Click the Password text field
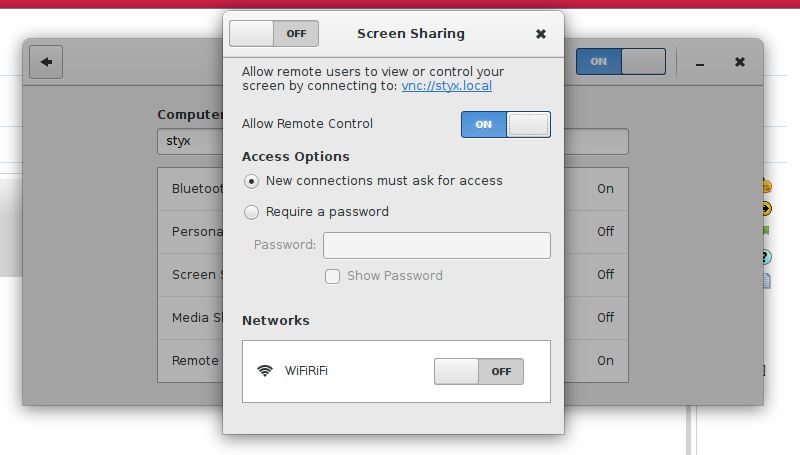Image resolution: width=800 pixels, height=455 pixels. click(436, 245)
